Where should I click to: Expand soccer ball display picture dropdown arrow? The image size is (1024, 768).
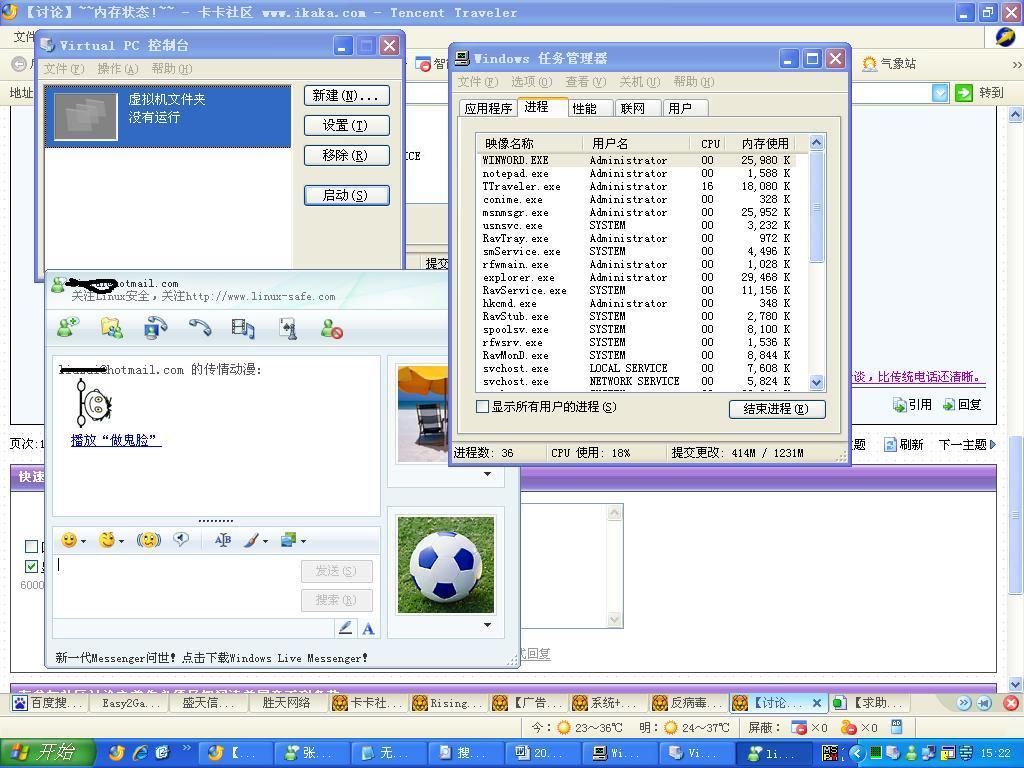(487, 625)
